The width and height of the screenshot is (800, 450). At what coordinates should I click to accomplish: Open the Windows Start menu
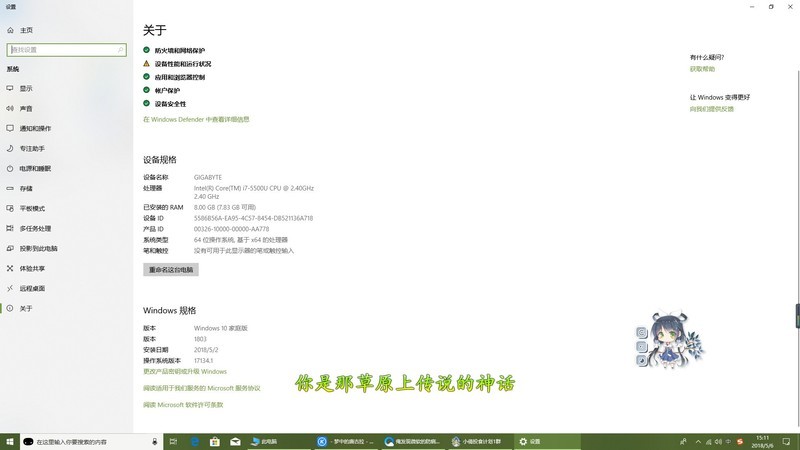coord(10,441)
